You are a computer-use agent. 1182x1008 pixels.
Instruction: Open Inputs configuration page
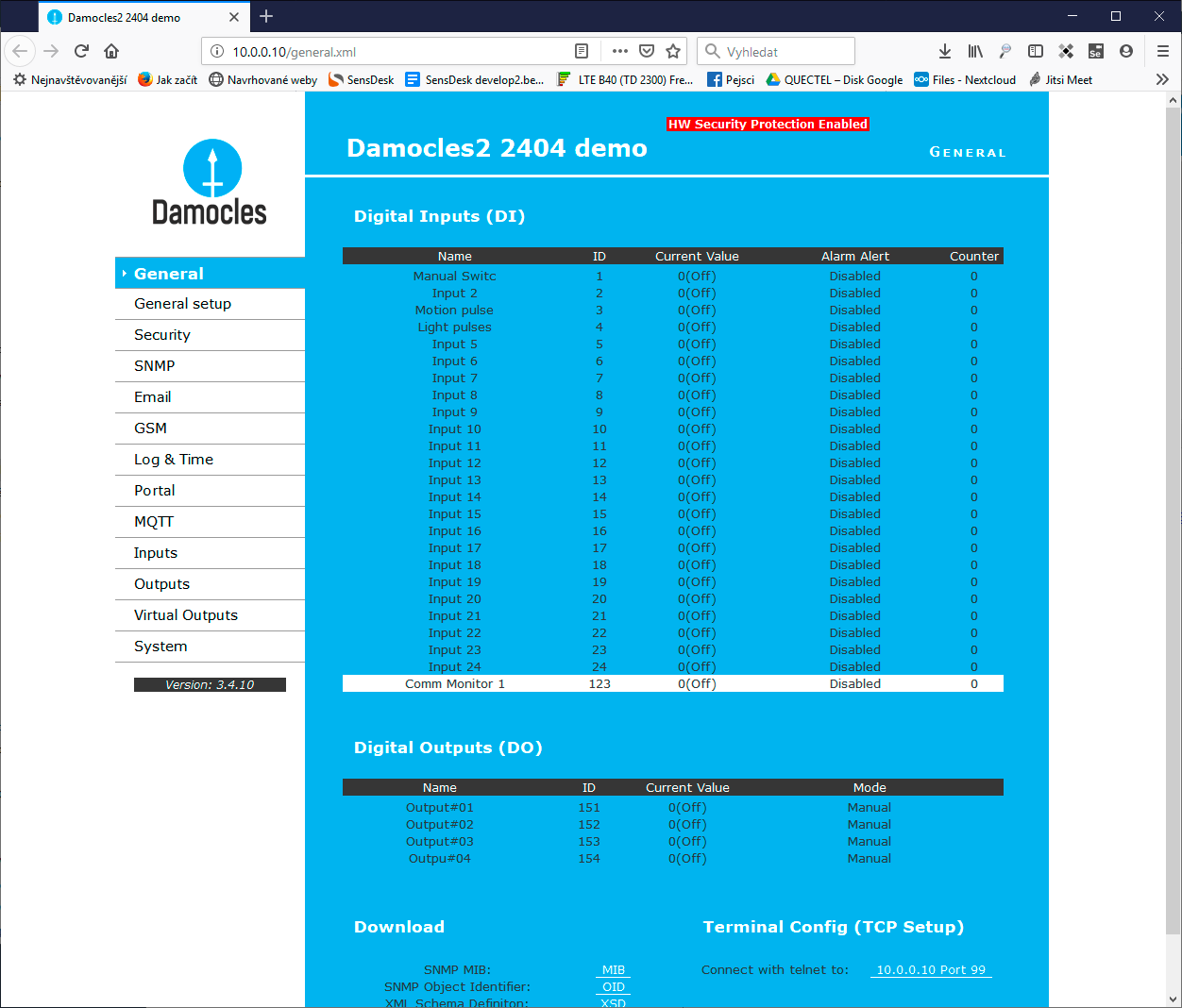(210, 553)
